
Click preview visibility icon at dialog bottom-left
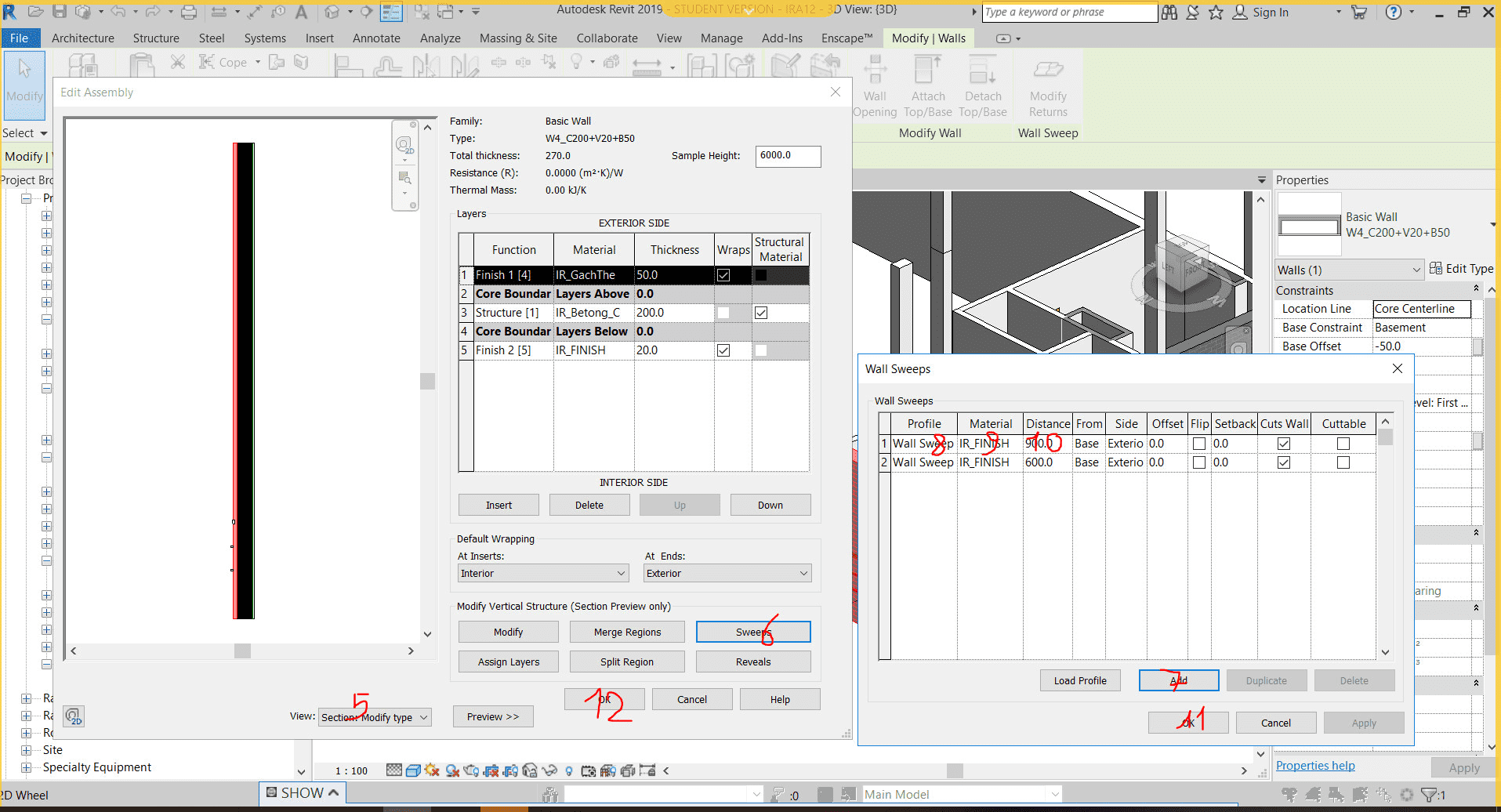click(x=74, y=716)
